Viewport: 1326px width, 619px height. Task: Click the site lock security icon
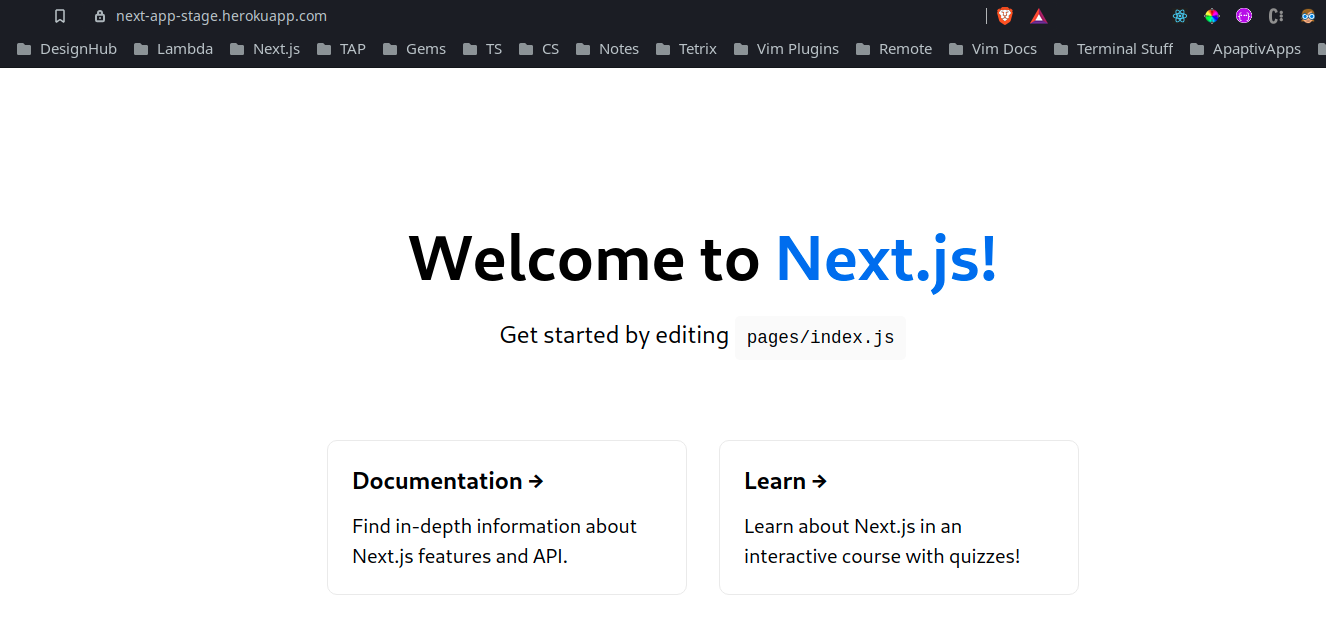pyautogui.click(x=99, y=16)
